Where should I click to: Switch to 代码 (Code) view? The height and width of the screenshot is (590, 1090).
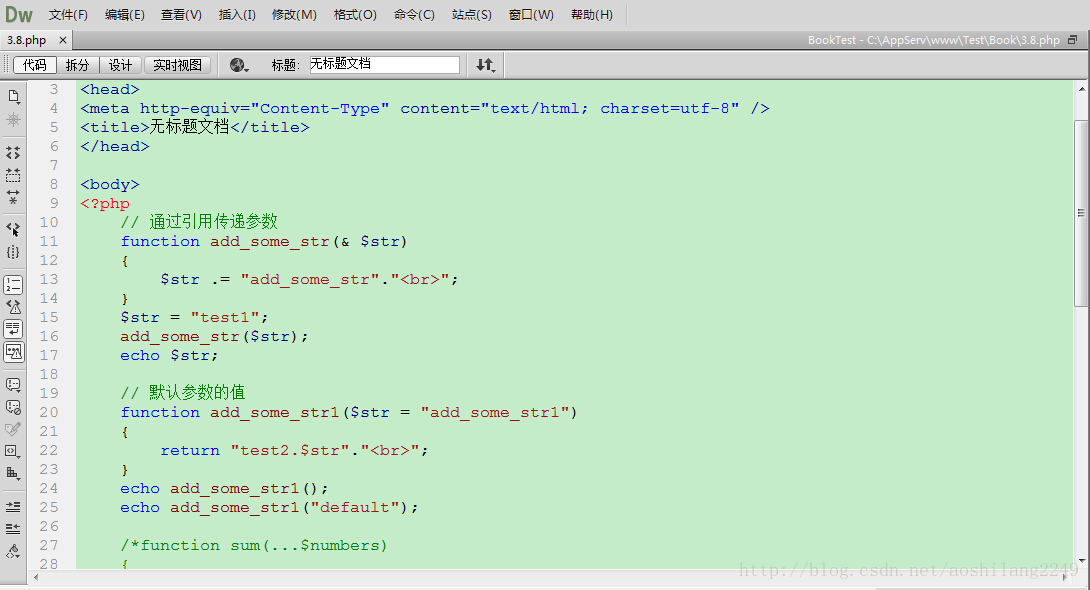click(35, 65)
